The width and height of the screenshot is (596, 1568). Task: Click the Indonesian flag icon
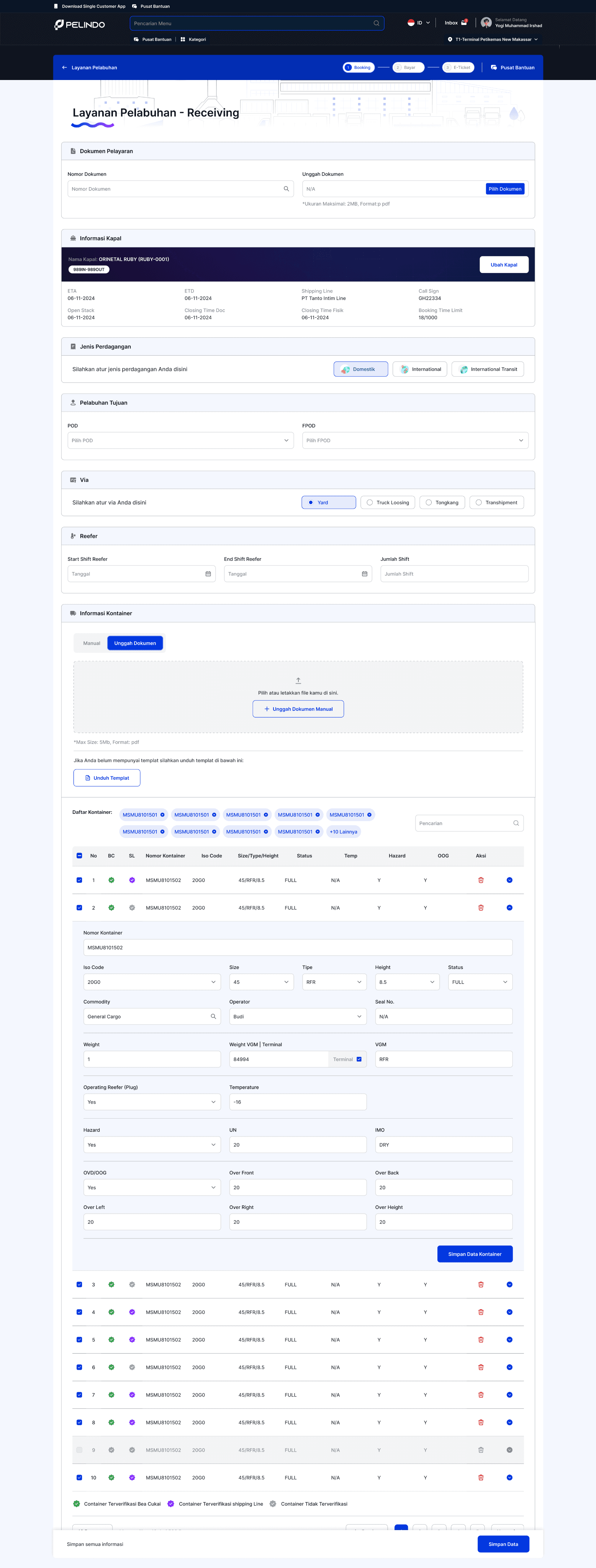click(x=411, y=23)
